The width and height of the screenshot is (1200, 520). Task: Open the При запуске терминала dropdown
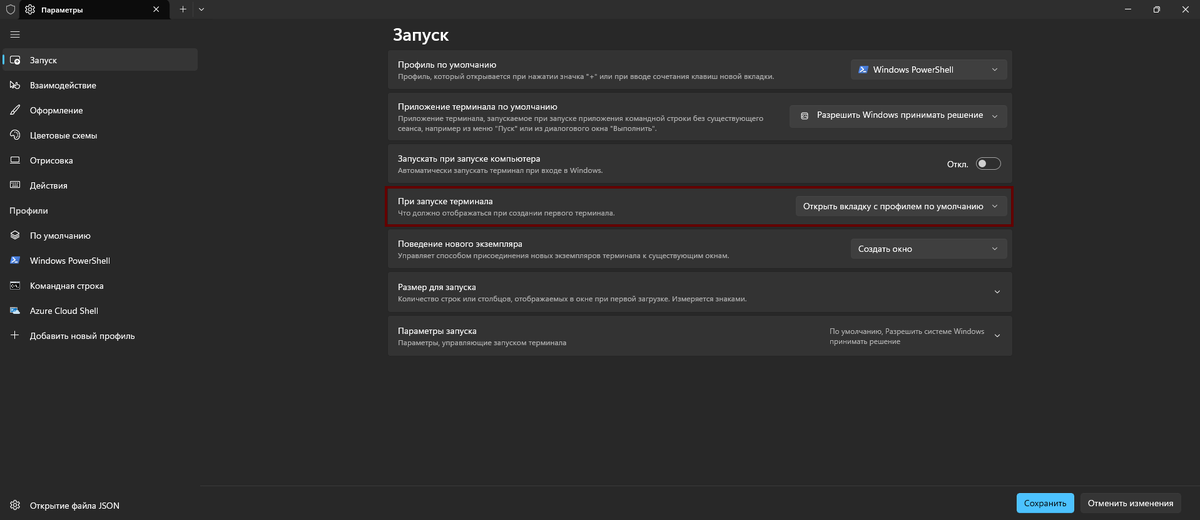(901, 206)
